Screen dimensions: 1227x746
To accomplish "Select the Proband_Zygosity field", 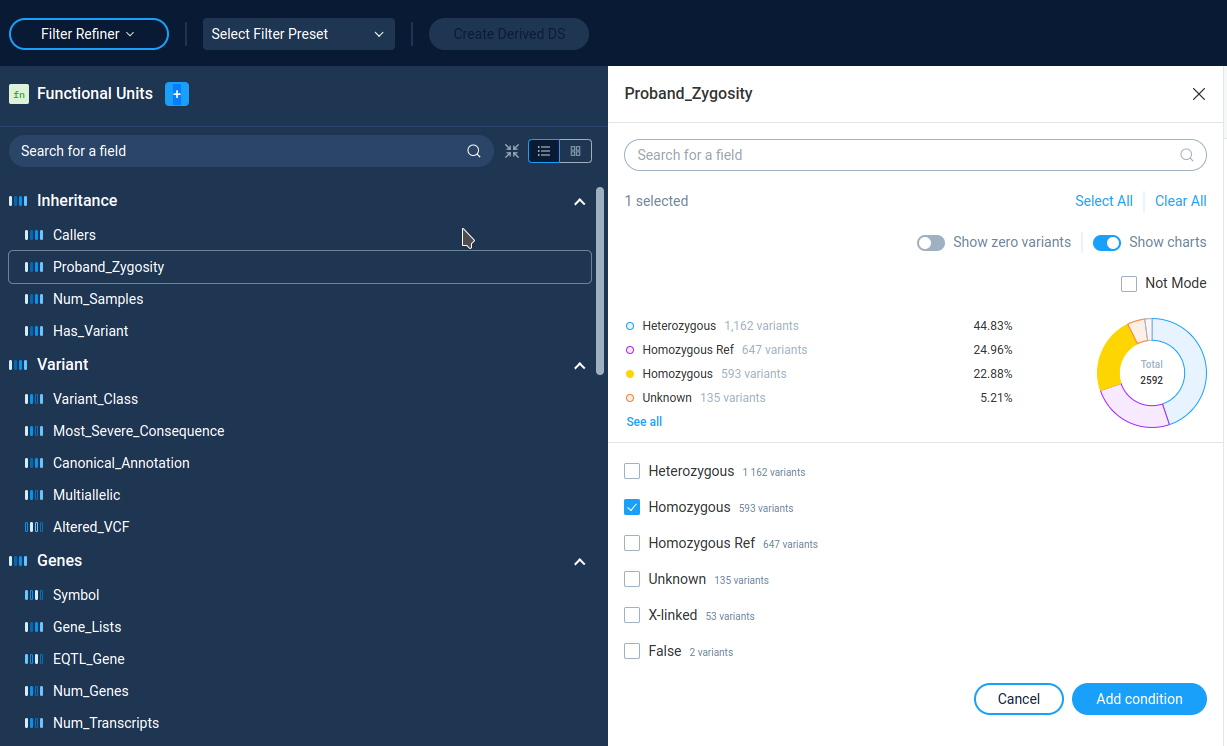I will (x=300, y=267).
